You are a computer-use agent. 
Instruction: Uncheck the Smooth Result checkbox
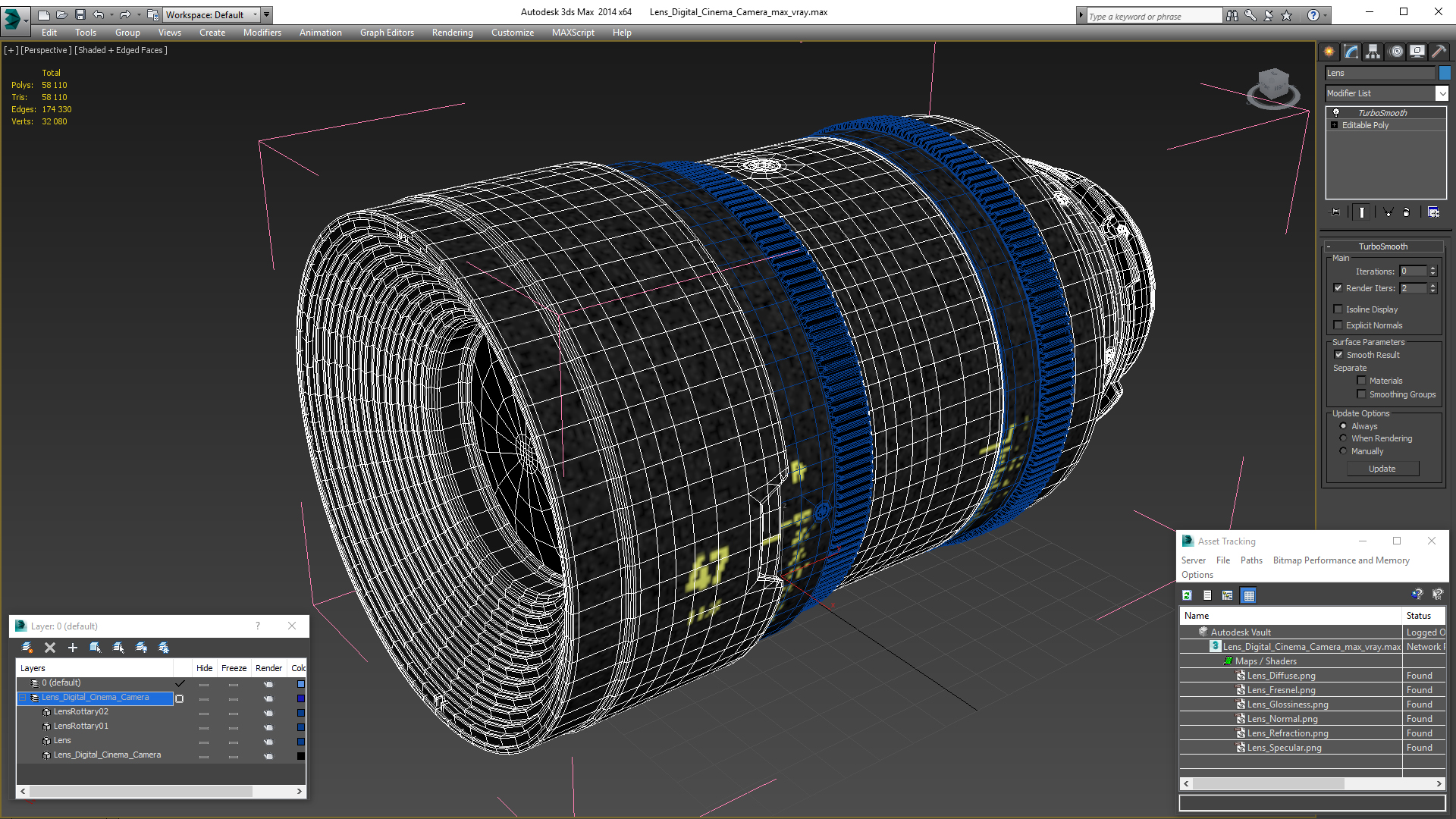pyautogui.click(x=1338, y=355)
